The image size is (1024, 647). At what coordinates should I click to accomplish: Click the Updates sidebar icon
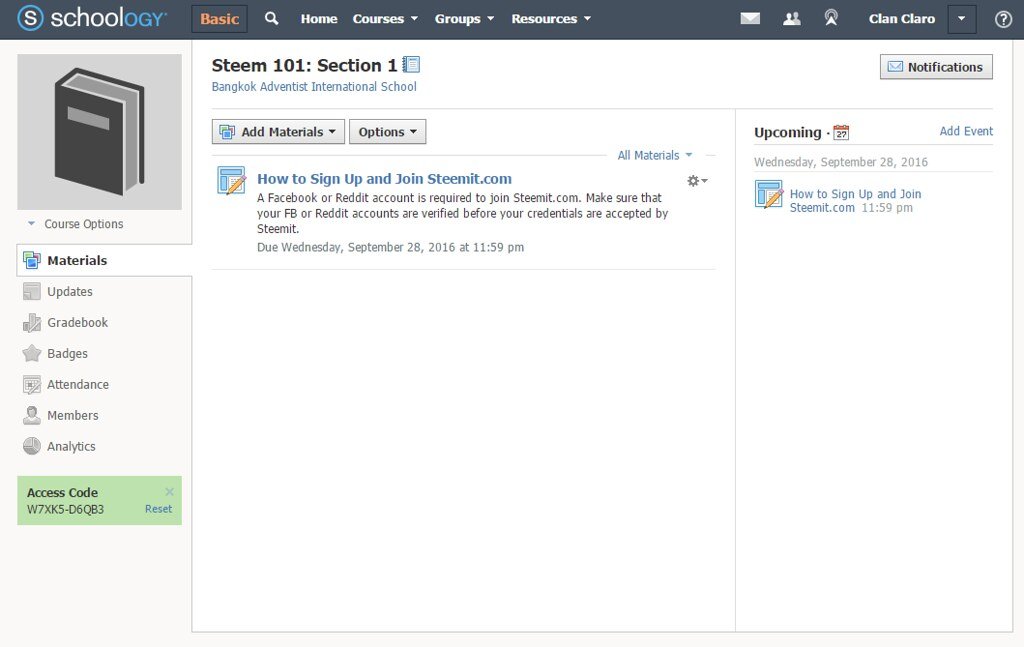click(x=31, y=291)
